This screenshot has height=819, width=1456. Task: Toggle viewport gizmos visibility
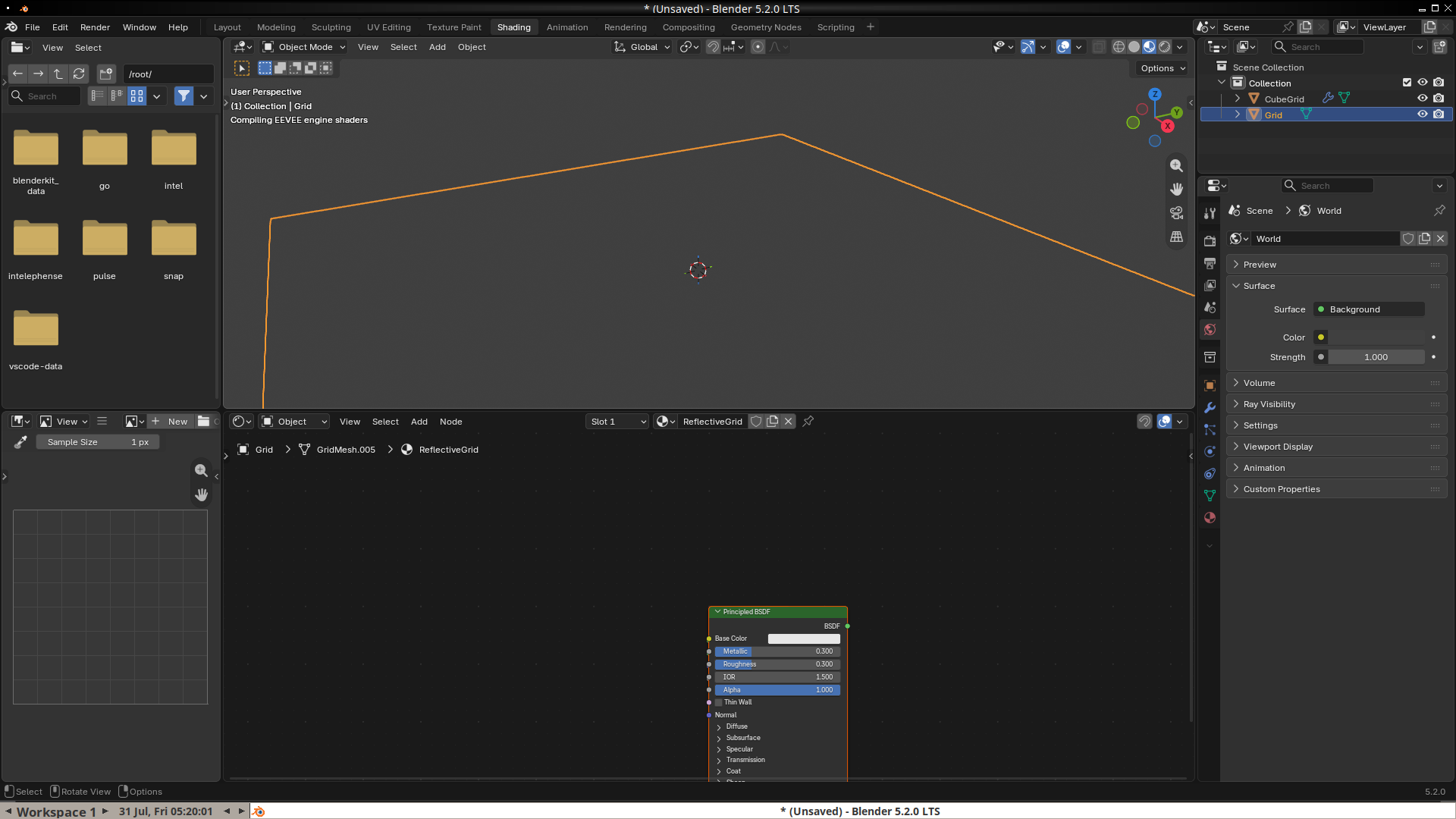tap(1028, 47)
